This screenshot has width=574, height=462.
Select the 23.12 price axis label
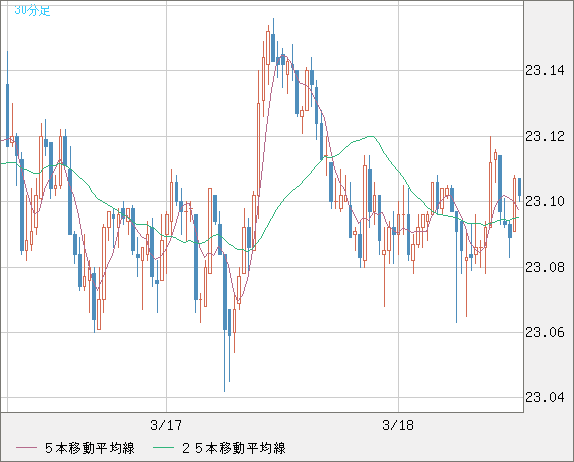tap(545, 137)
